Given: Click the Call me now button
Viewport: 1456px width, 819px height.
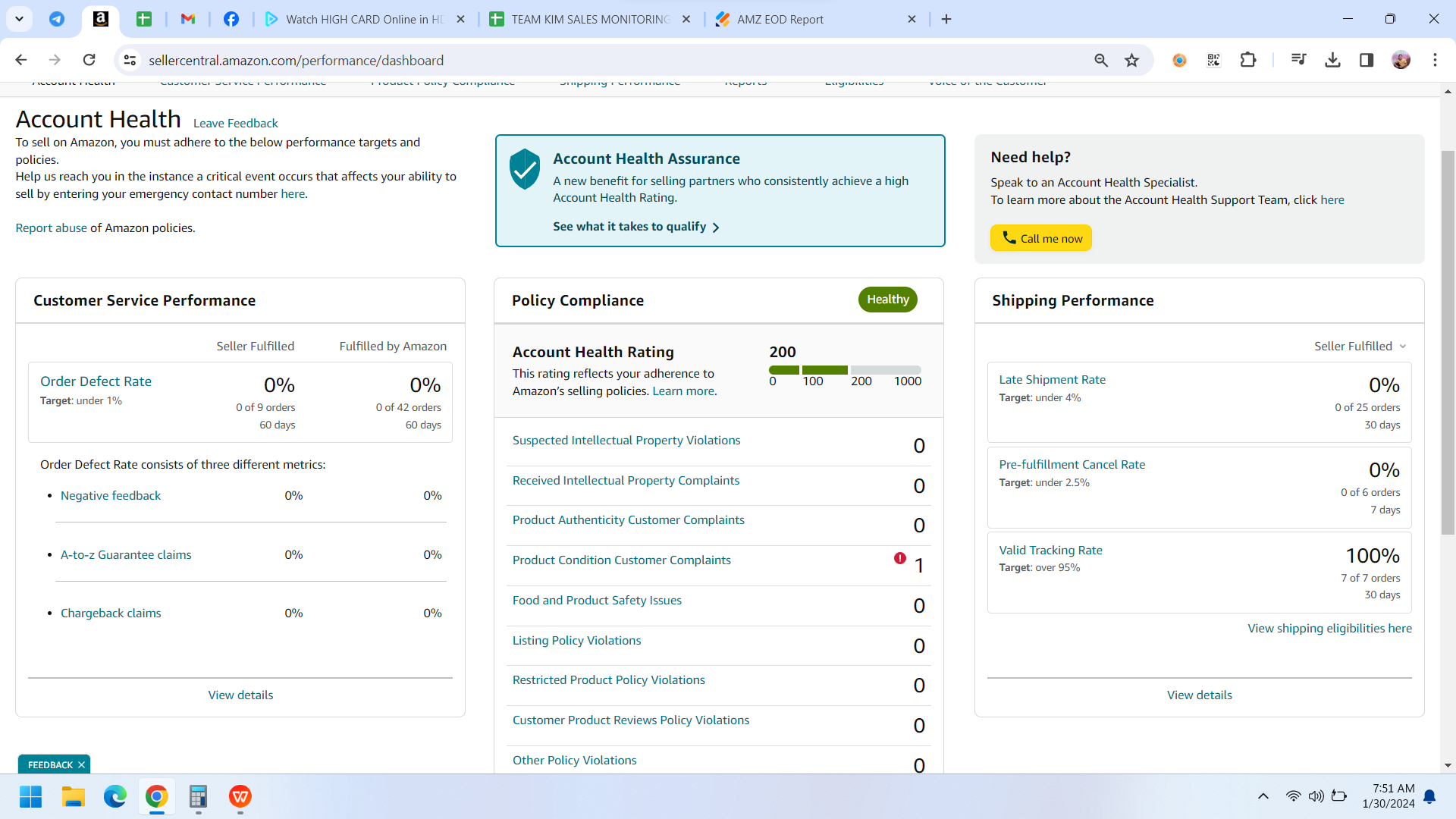Looking at the screenshot, I should (x=1040, y=238).
